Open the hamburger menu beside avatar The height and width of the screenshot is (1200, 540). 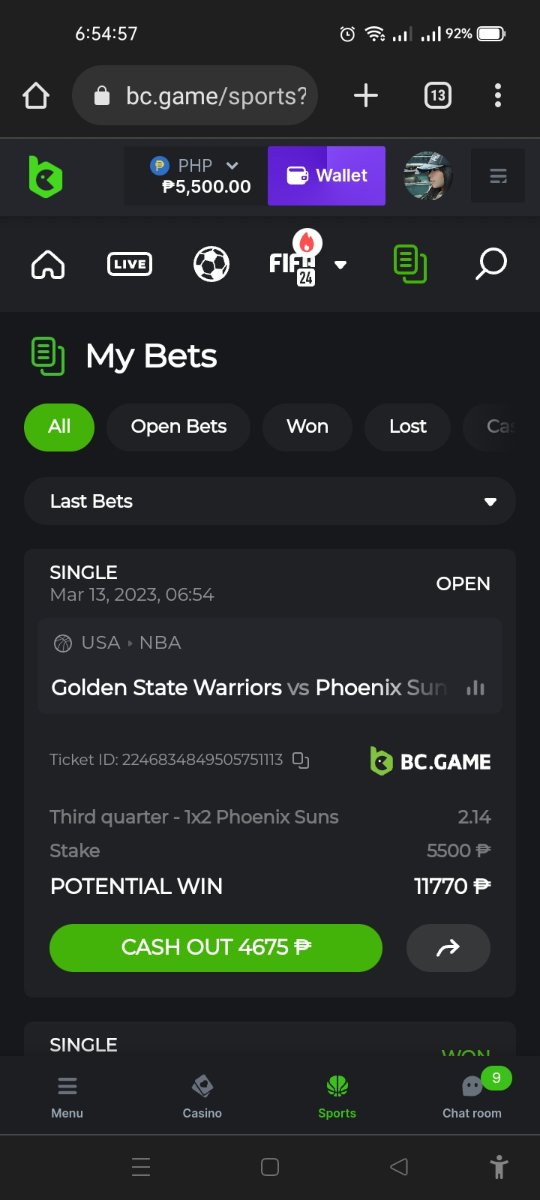tap(497, 176)
